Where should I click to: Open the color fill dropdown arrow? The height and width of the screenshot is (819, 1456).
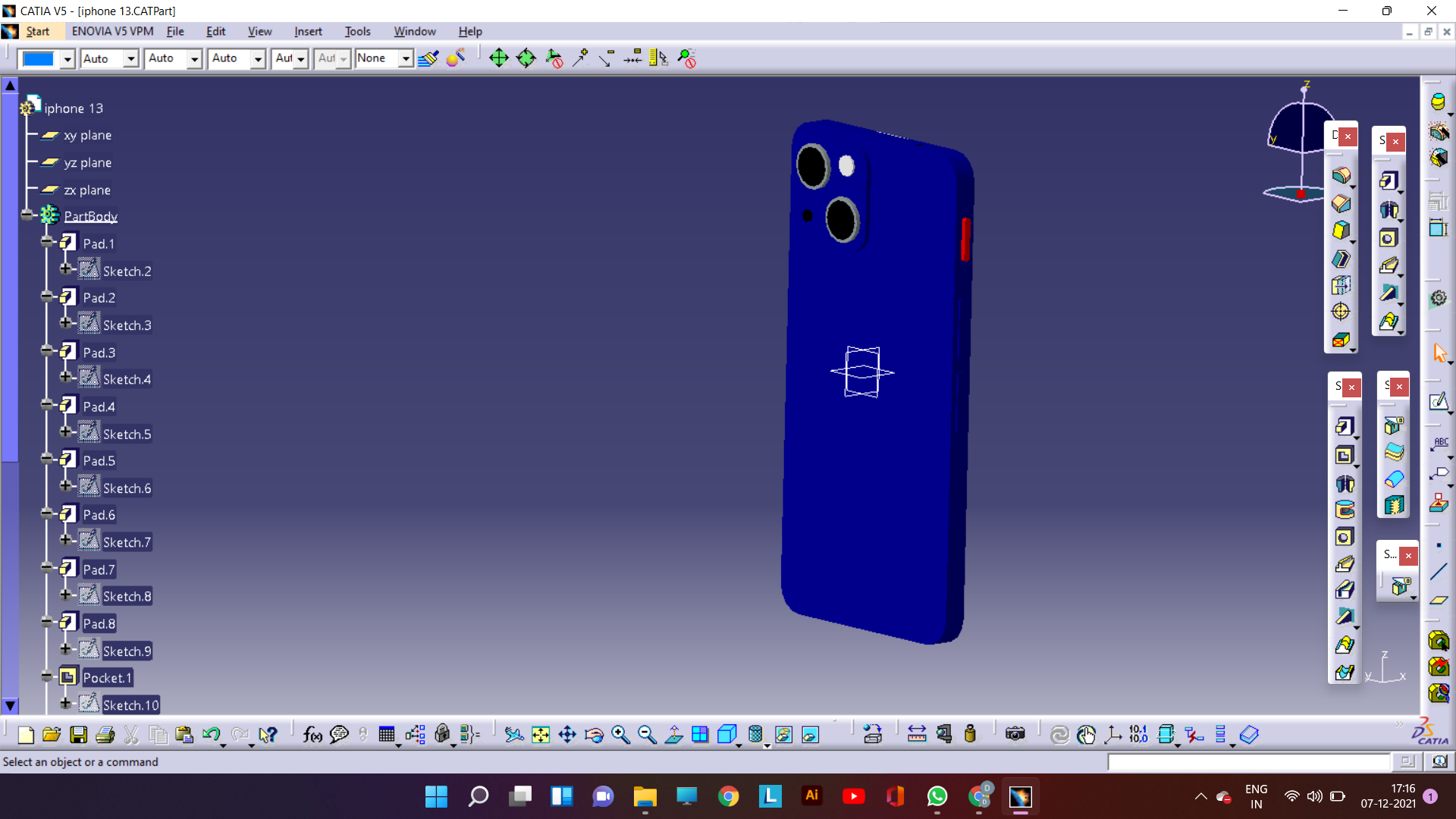click(67, 59)
